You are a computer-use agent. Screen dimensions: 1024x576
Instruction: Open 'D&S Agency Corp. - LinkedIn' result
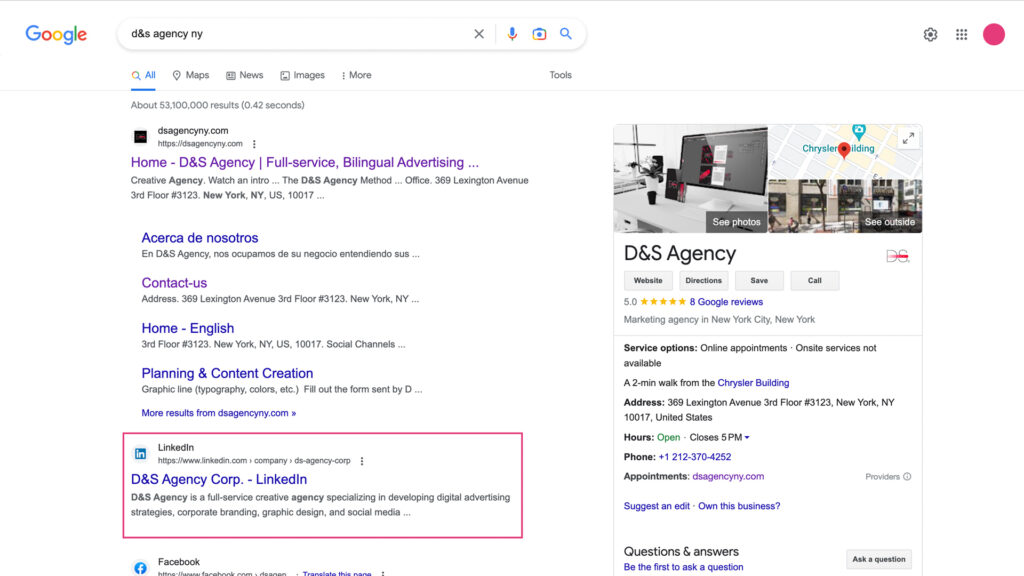tap(219, 479)
